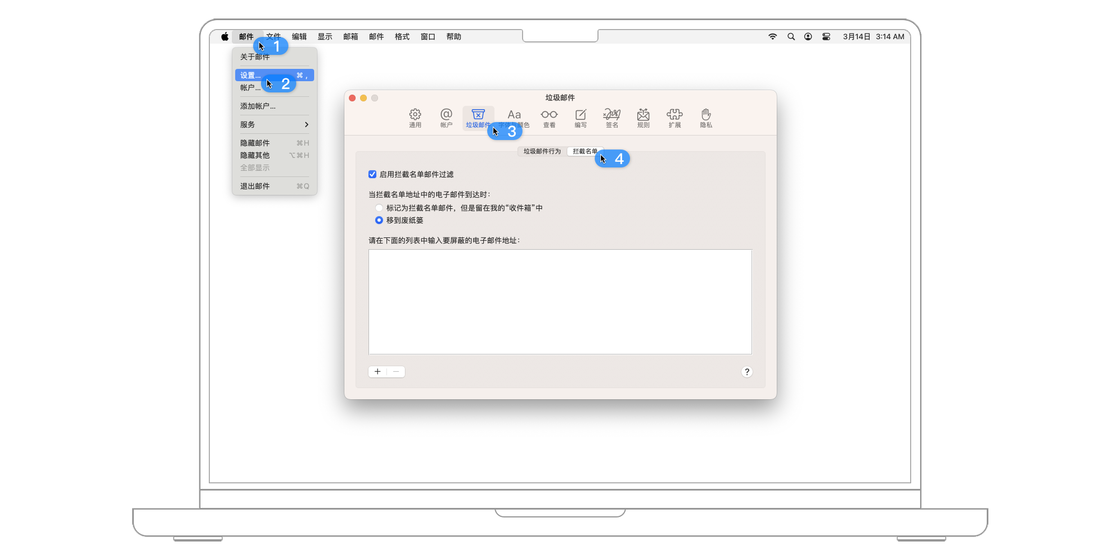Choose 退出邮件 menu item
The height and width of the screenshot is (560, 1120).
click(274, 186)
